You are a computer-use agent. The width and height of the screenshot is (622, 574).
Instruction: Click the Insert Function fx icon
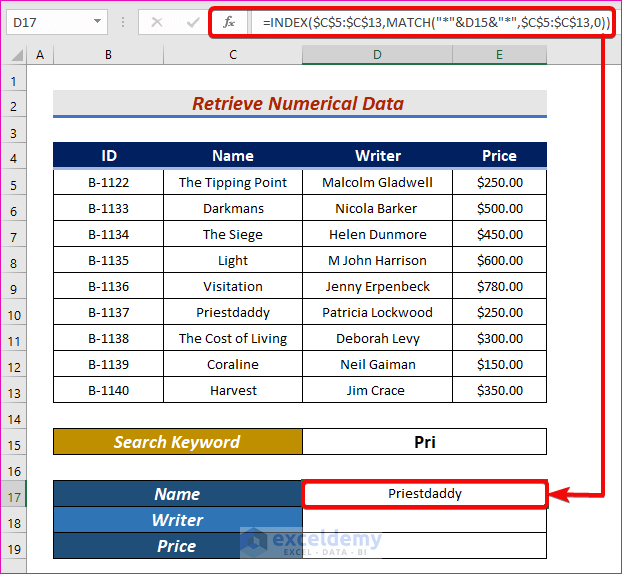pyautogui.click(x=229, y=22)
